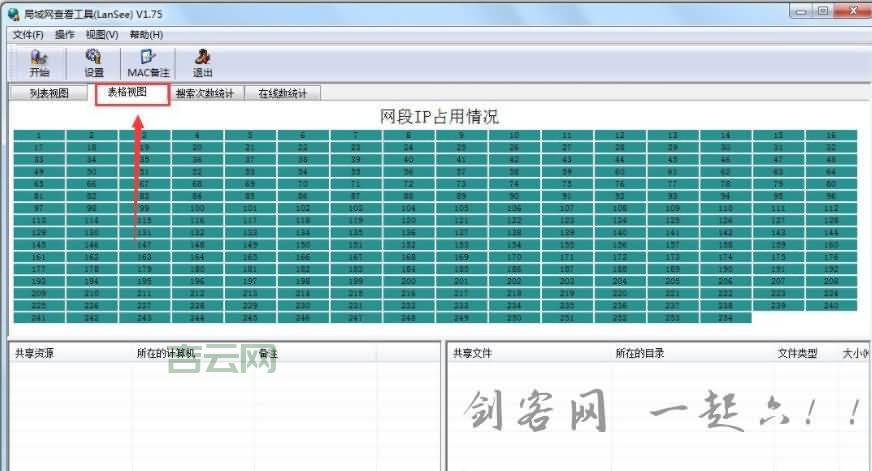Click the 退出 (Exit) toolbar icon
This screenshot has width=872, height=471.
point(202,63)
